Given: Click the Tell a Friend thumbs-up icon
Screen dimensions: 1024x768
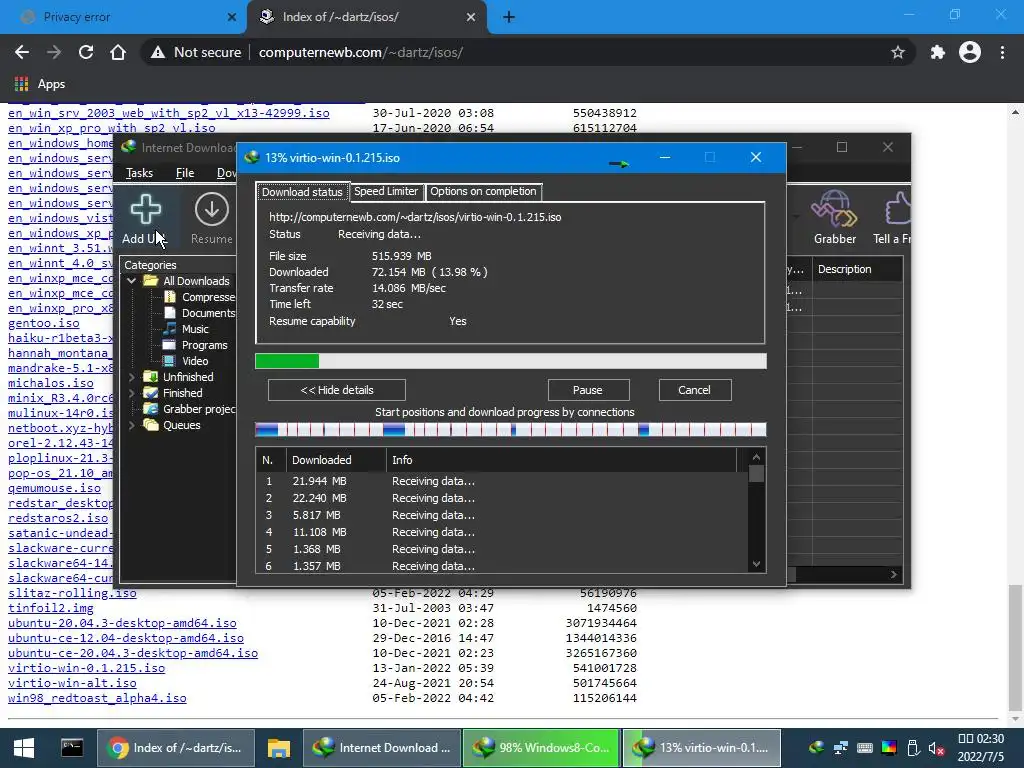Looking at the screenshot, I should [x=898, y=209].
